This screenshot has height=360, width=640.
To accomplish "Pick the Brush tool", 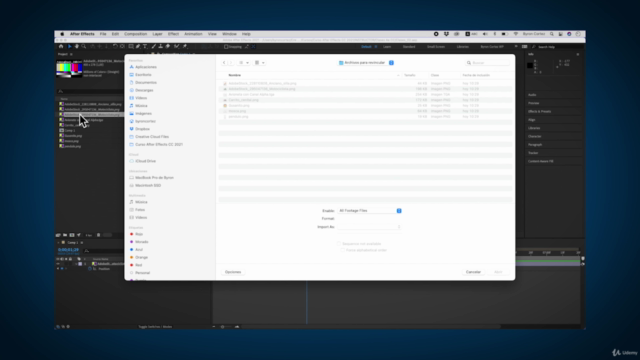I will coord(153,47).
